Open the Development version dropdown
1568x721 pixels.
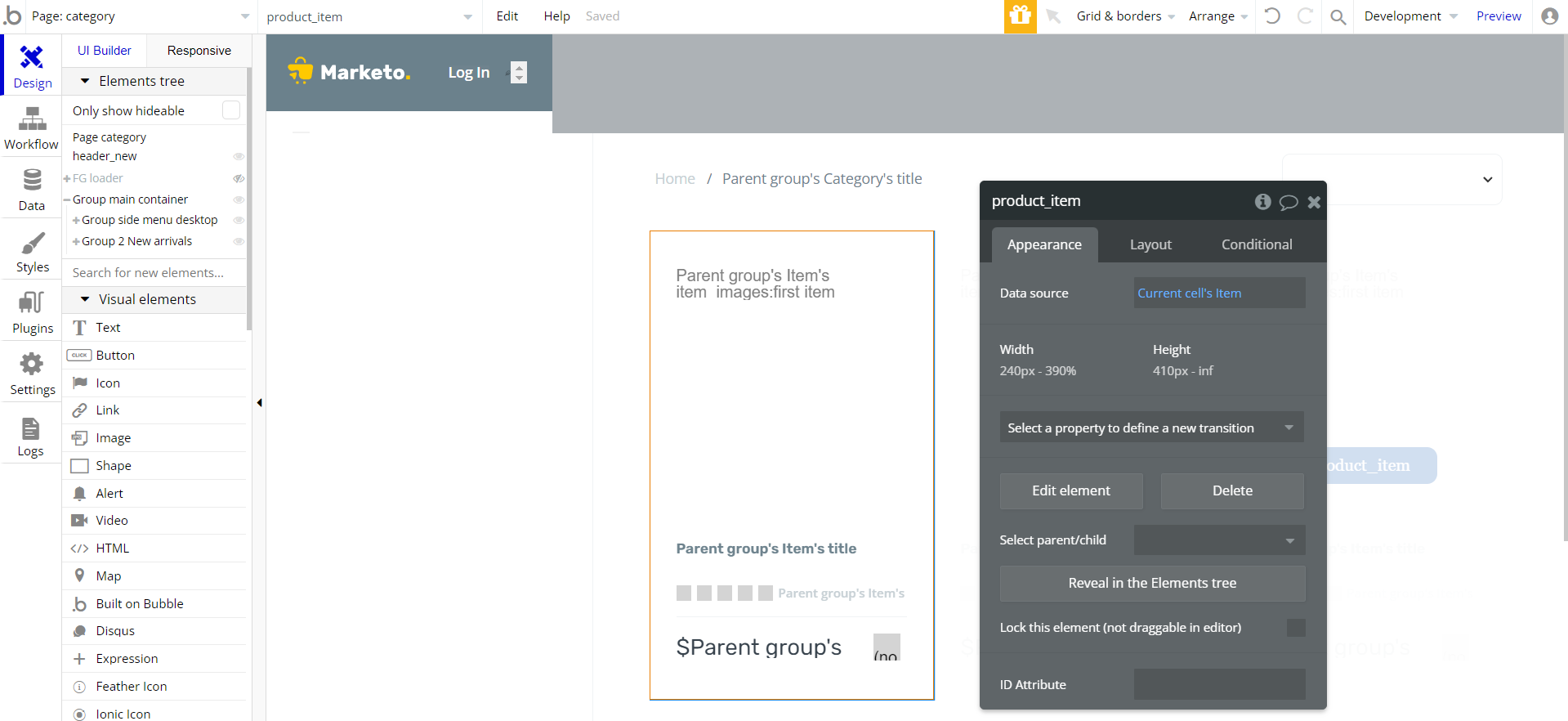[1410, 16]
